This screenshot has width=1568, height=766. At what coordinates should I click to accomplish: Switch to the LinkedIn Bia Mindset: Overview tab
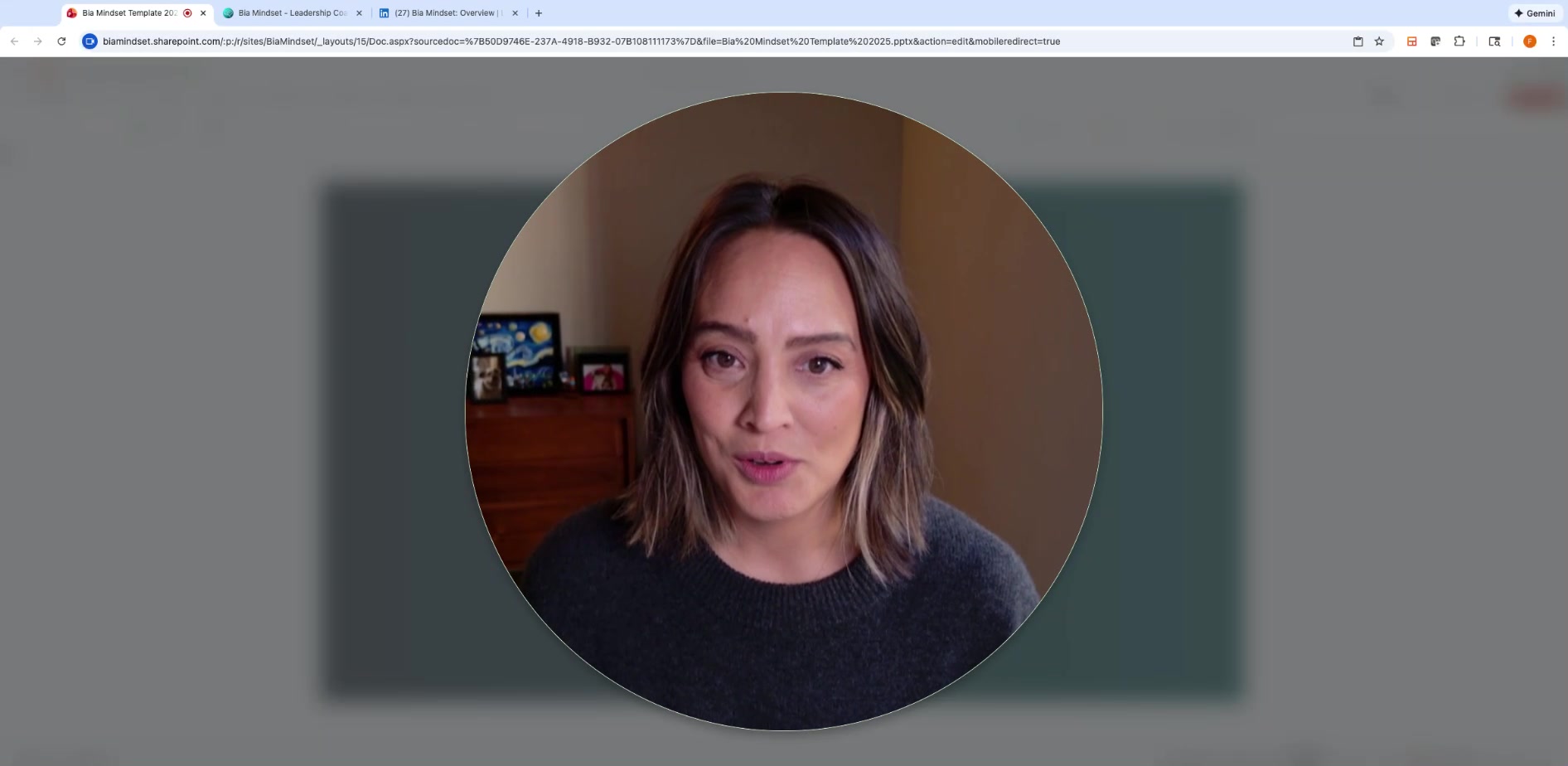pos(444,13)
